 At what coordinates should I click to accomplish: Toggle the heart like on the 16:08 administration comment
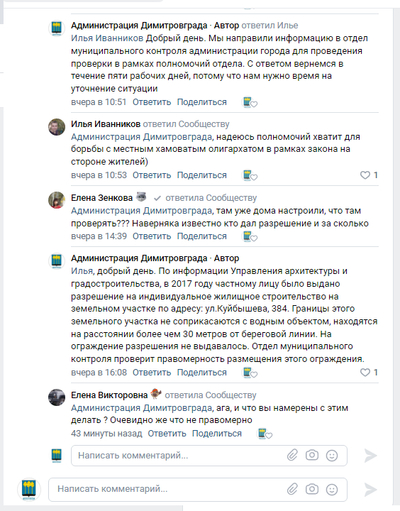point(365,372)
